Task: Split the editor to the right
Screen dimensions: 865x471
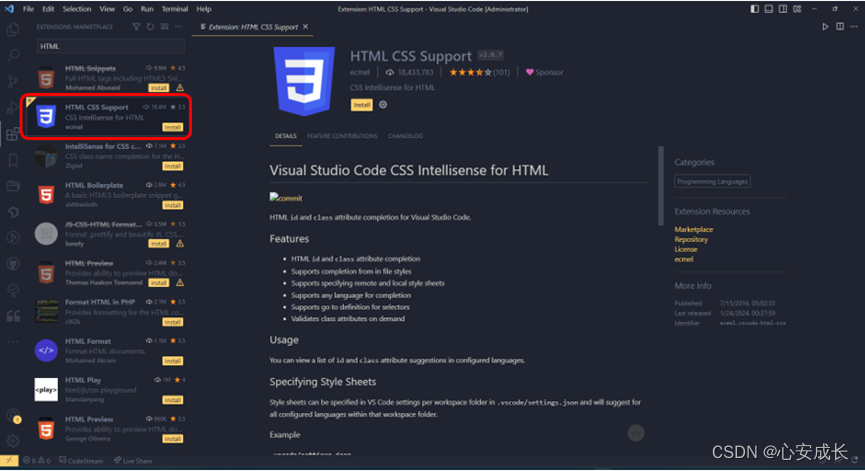Action: (840, 26)
